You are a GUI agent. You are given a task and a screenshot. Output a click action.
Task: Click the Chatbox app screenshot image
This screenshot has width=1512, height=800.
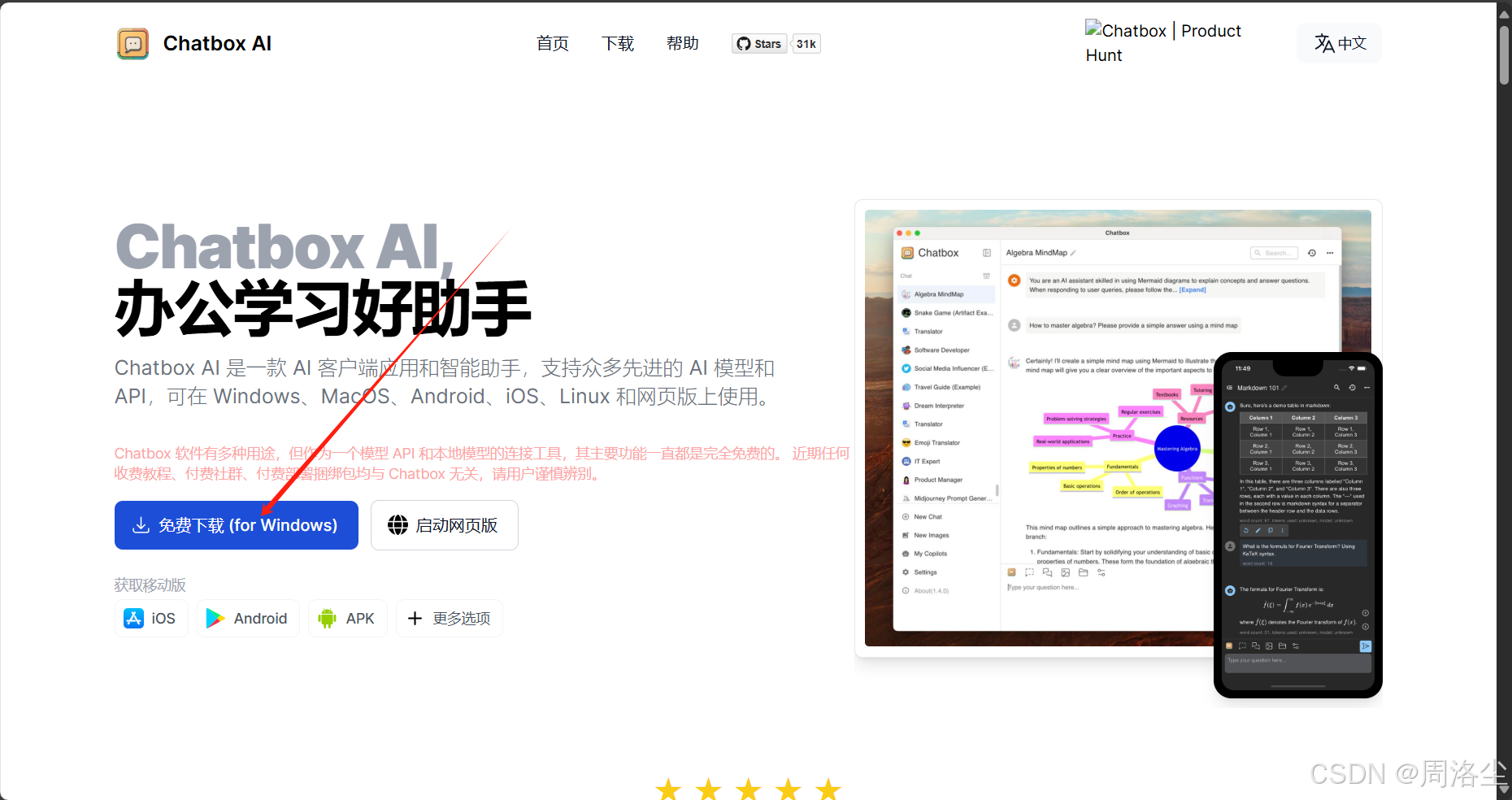click(1038, 428)
